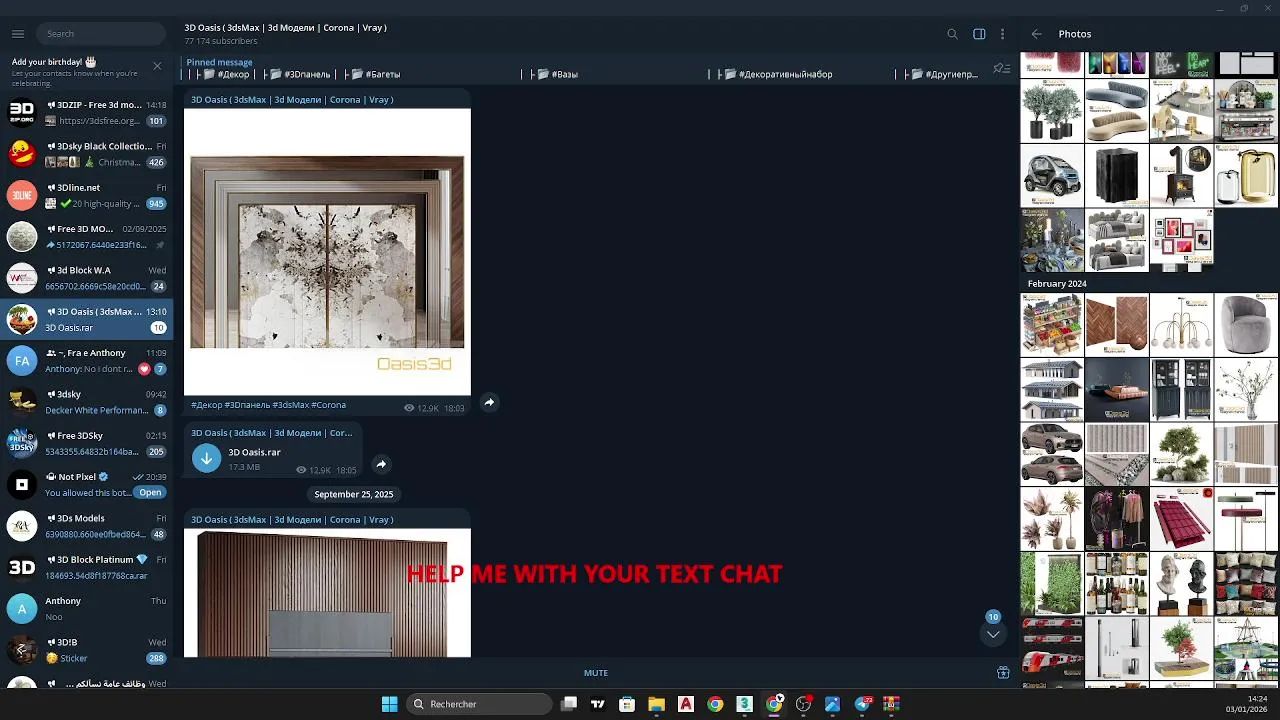The width and height of the screenshot is (1280, 720).
Task: Open the Free 3DSky channel
Action: pyautogui.click(x=87, y=443)
